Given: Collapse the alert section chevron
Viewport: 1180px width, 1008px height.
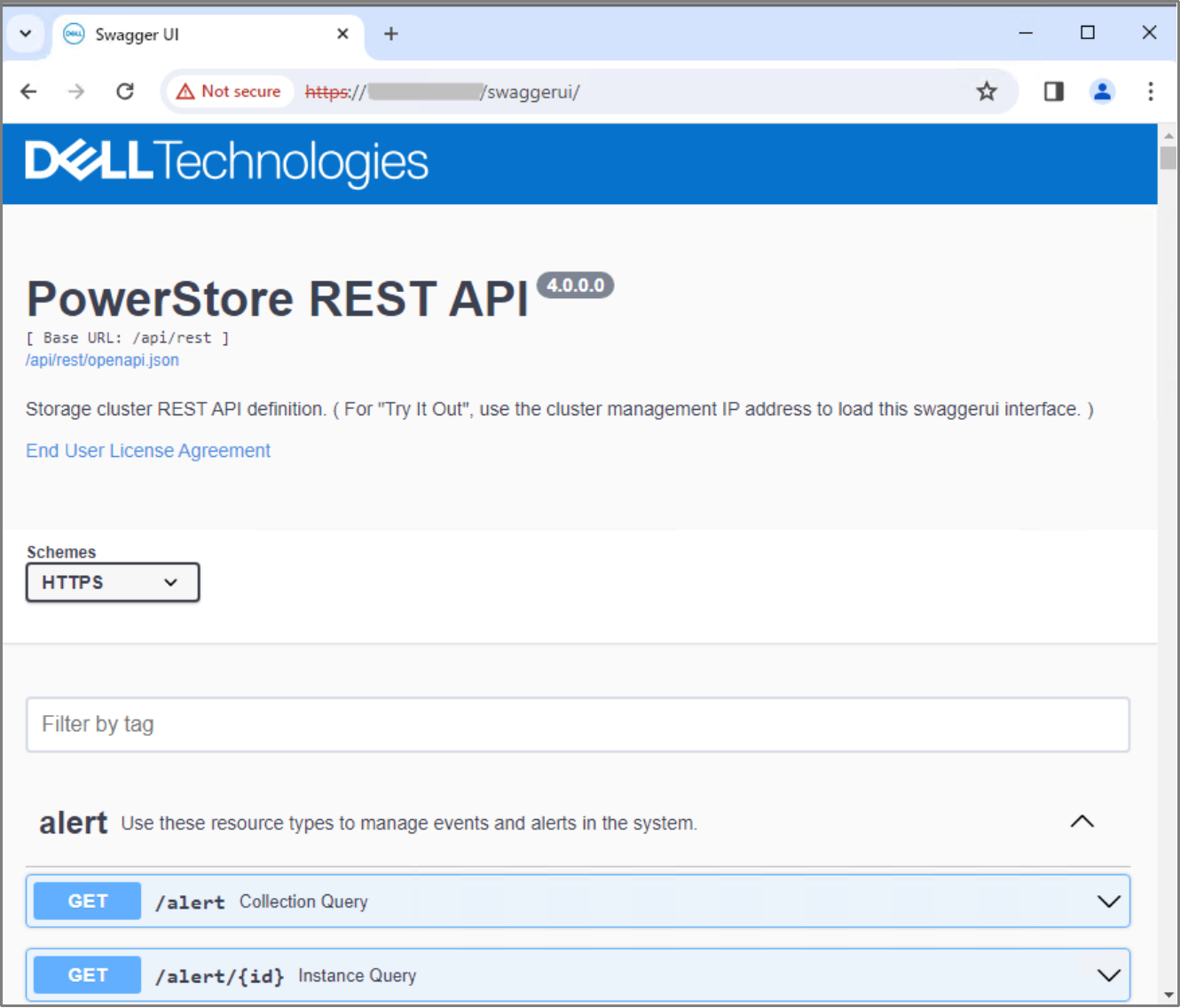Looking at the screenshot, I should pos(1082,822).
